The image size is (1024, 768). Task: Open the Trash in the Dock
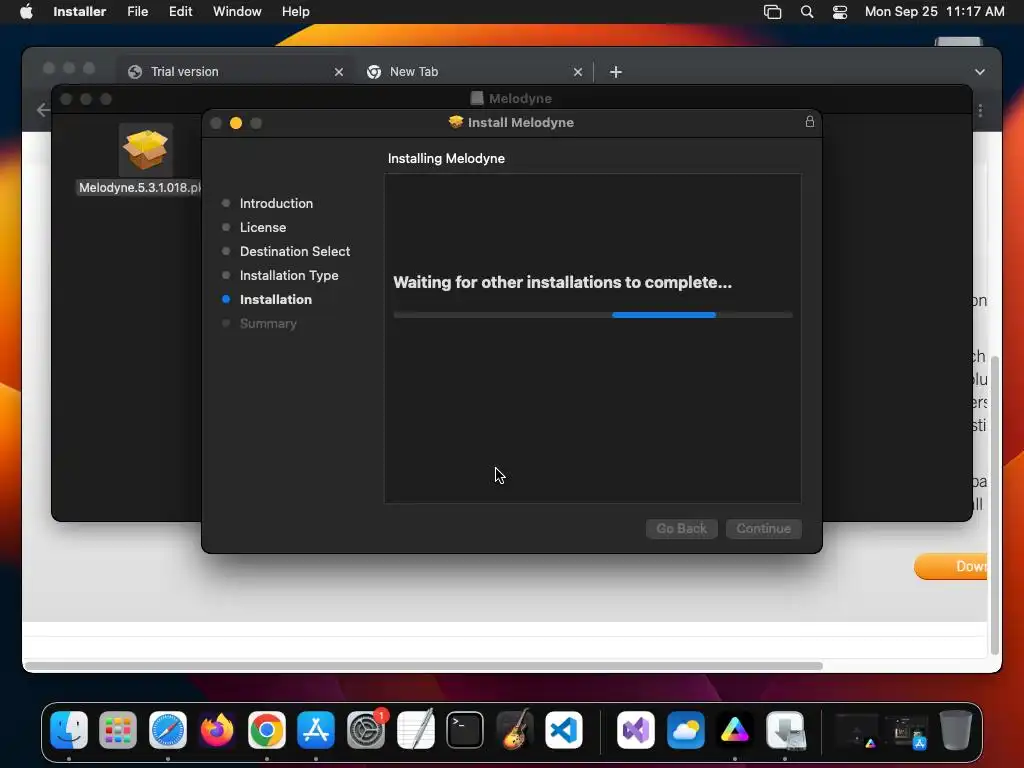(955, 729)
